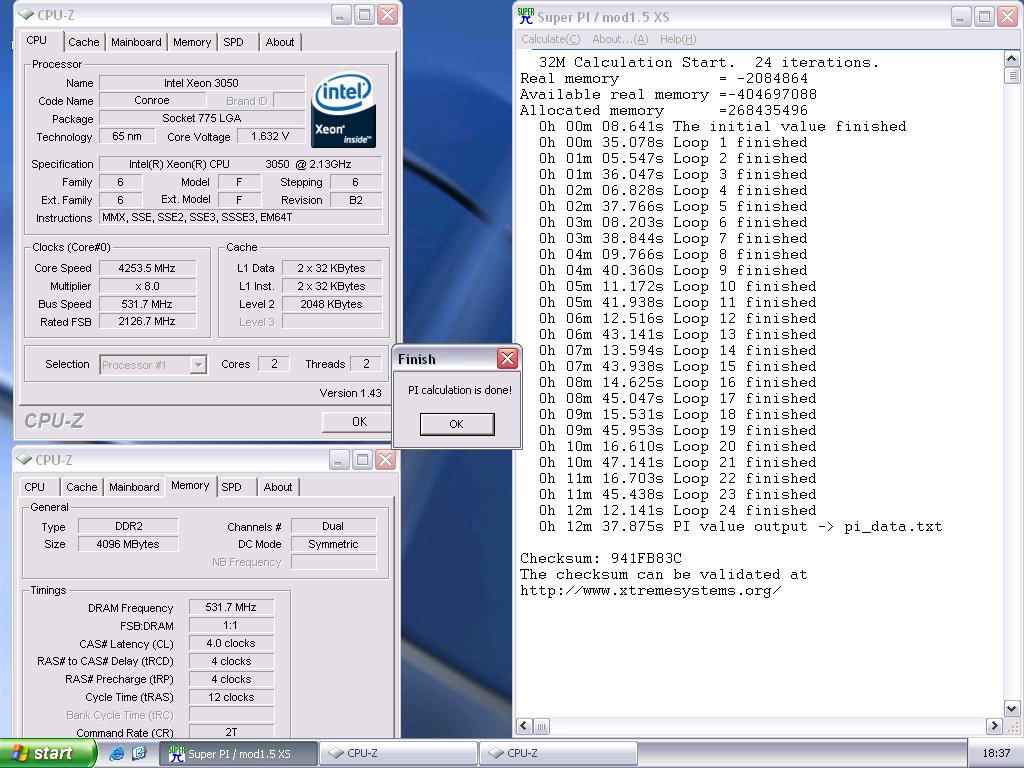This screenshot has width=1024, height=768.
Task: Open the Calculate menu in Super PI
Action: (550, 39)
